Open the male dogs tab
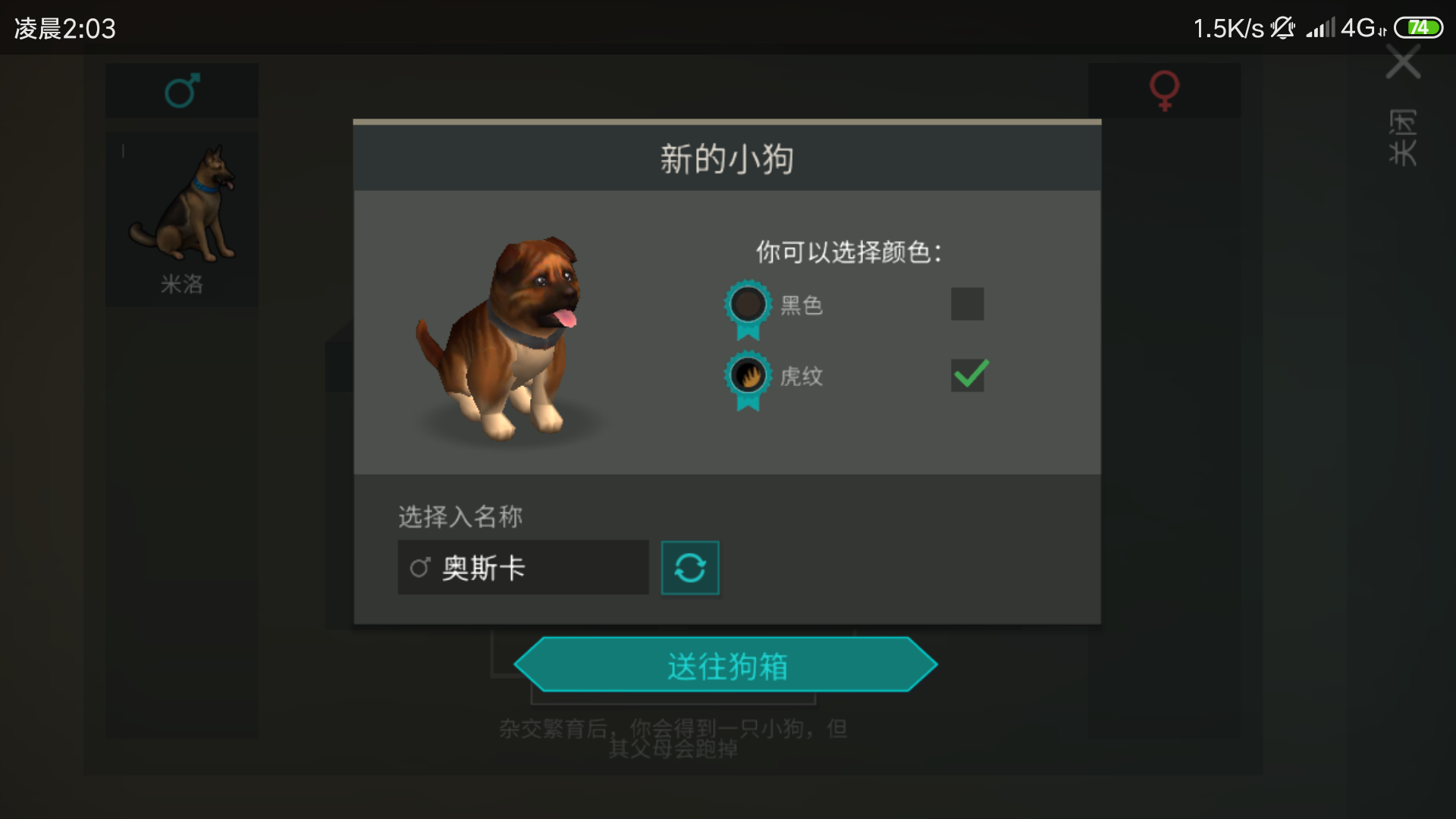 click(x=182, y=90)
